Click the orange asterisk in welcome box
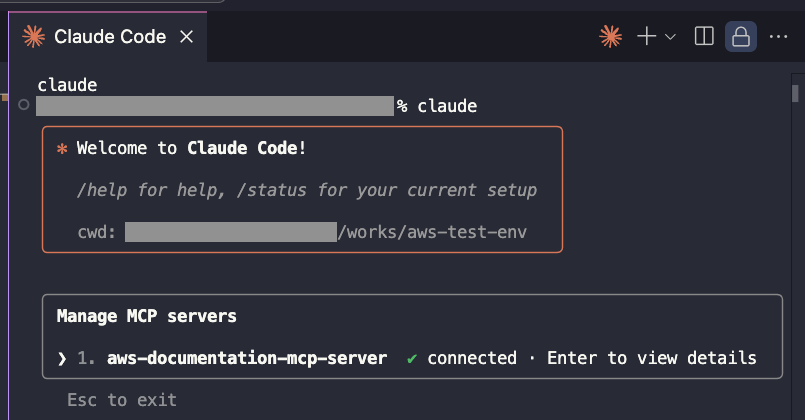This screenshot has height=420, width=805. (x=62, y=149)
